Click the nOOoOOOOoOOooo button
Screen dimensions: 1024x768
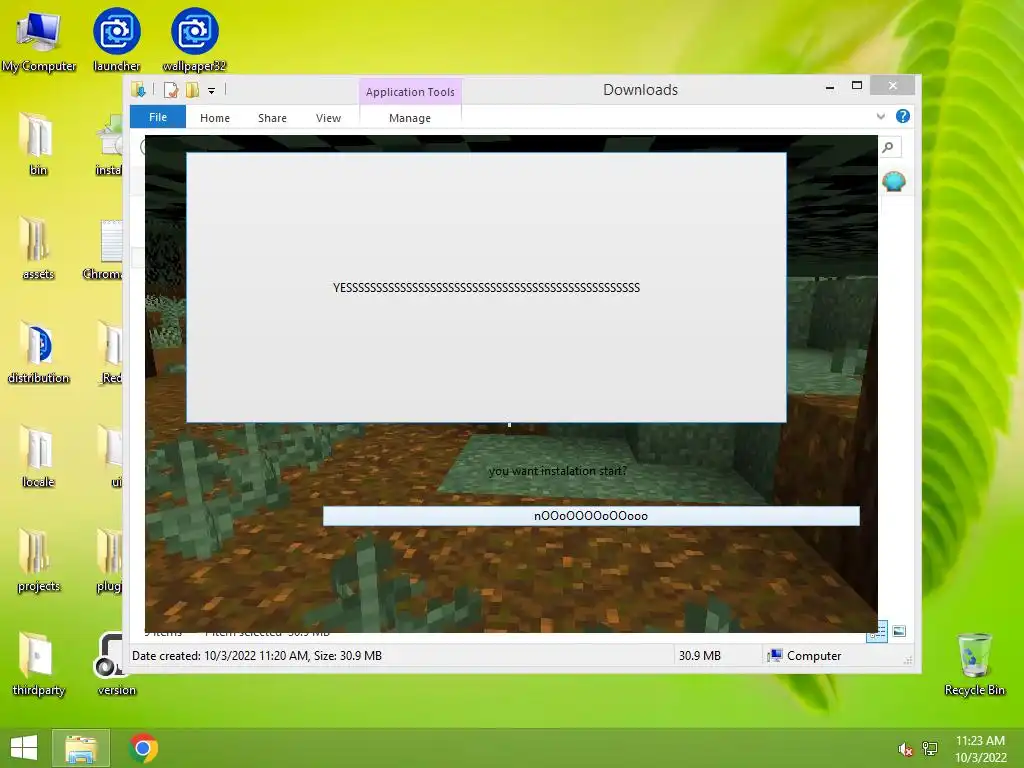(x=591, y=516)
